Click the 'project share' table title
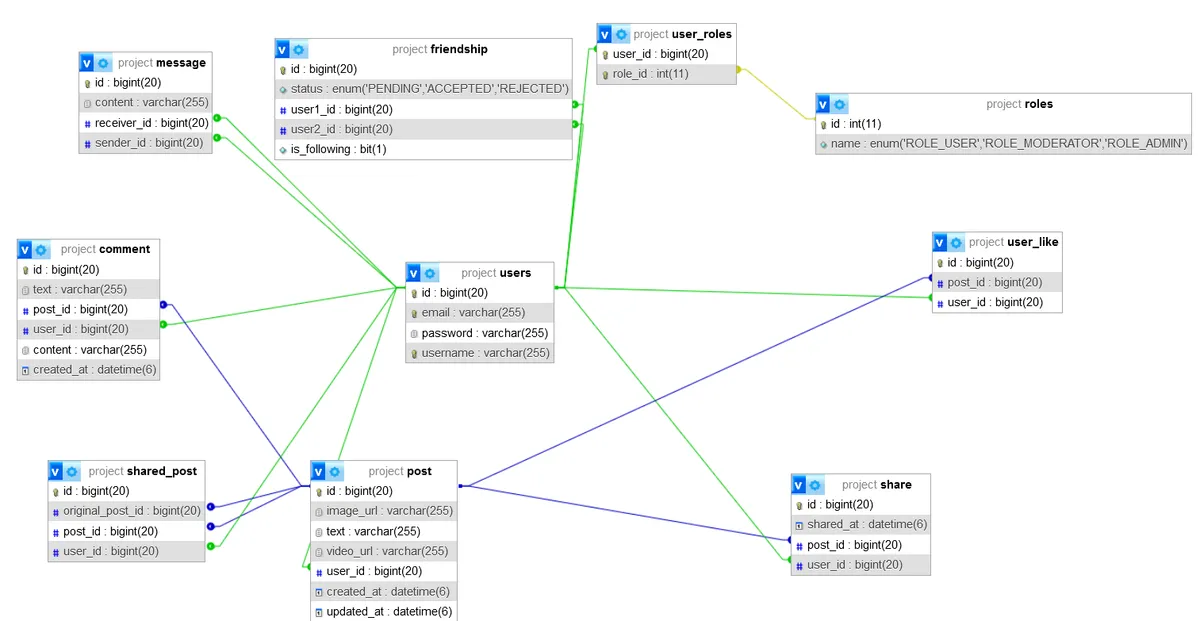 tap(877, 485)
